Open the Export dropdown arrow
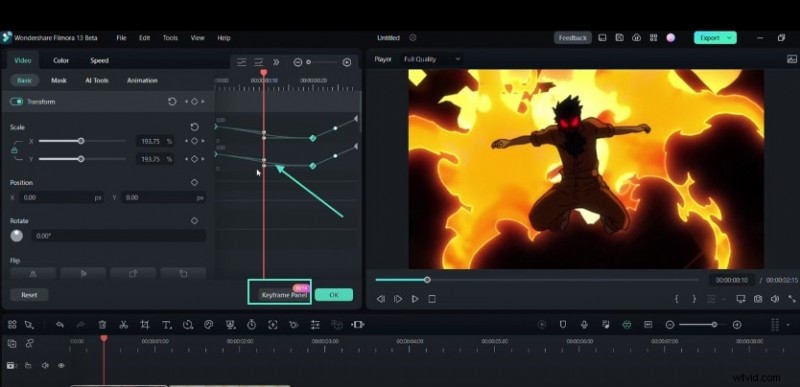The image size is (800, 387). (x=729, y=38)
